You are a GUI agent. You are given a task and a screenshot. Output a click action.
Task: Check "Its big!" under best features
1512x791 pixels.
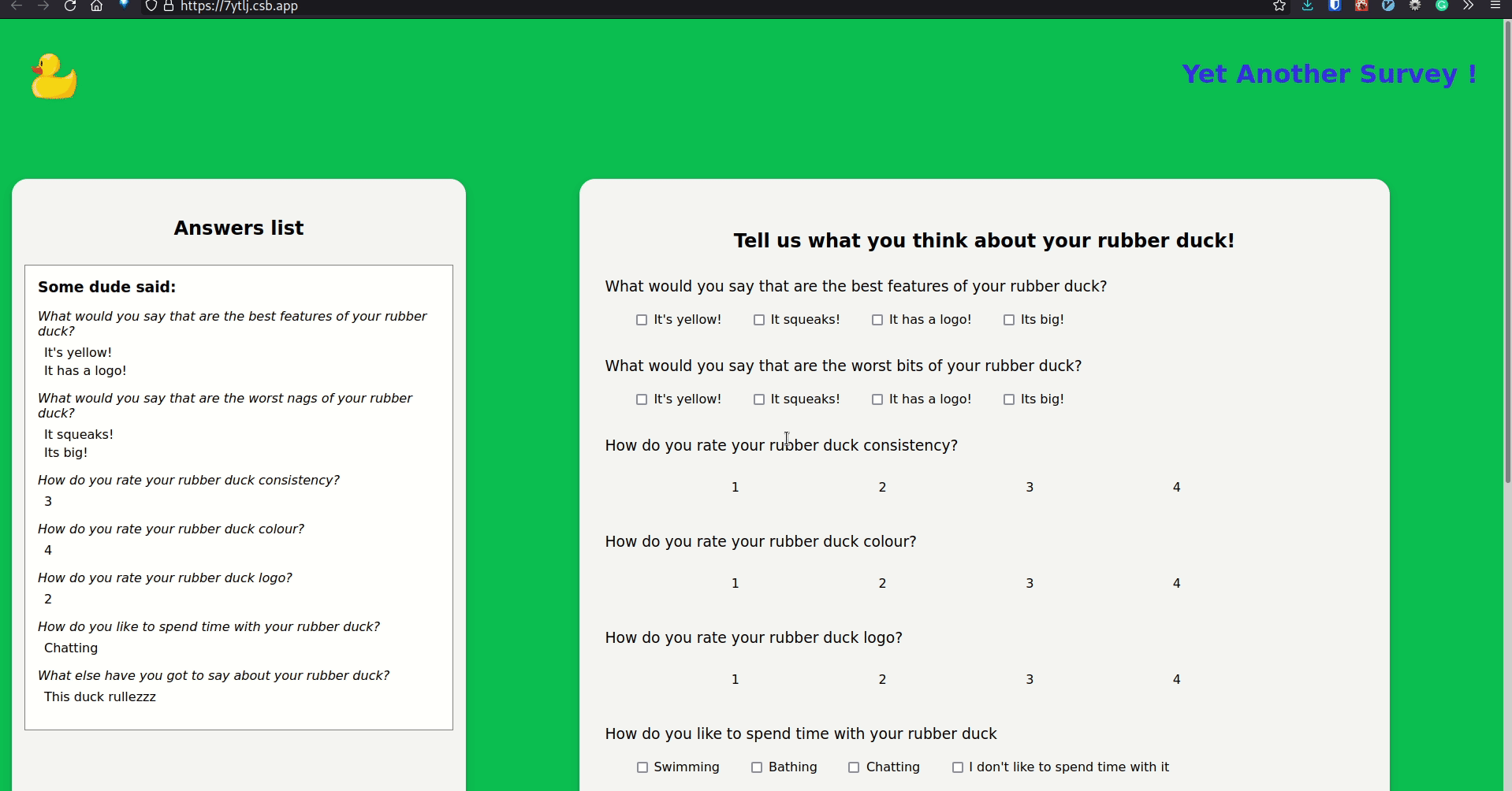click(1009, 320)
